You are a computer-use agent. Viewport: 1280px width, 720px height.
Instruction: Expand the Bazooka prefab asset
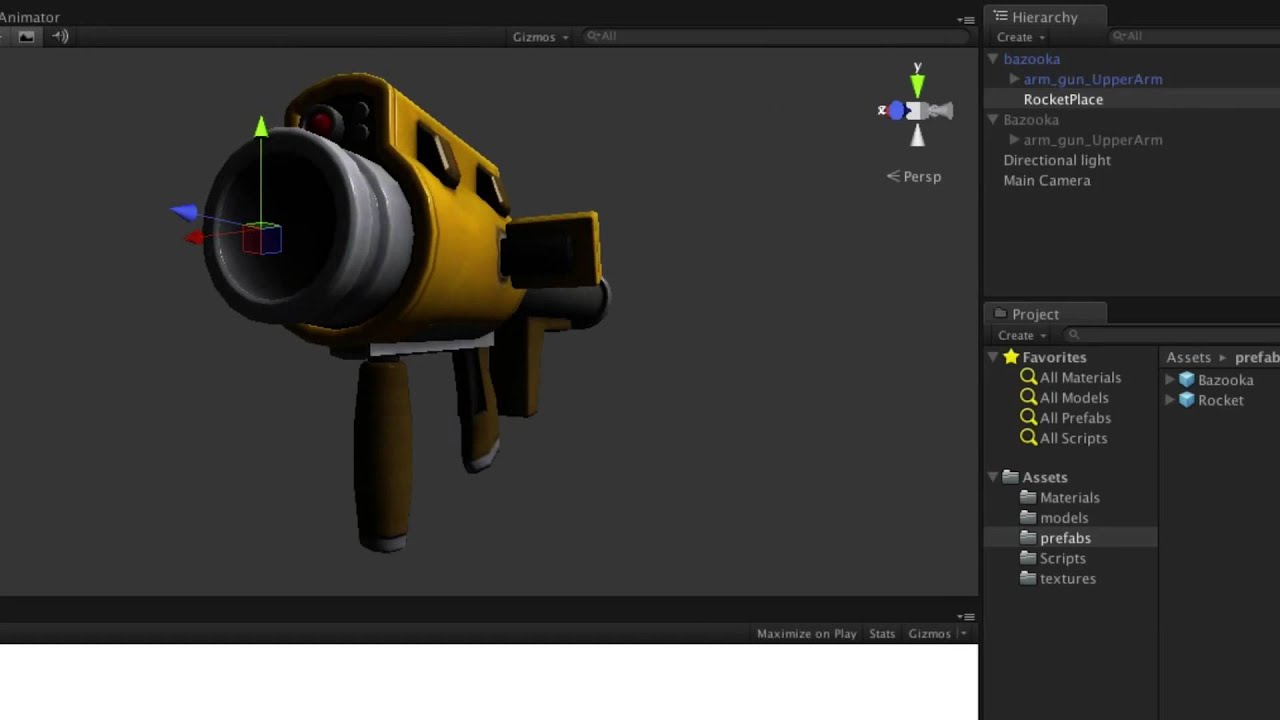tap(1170, 380)
